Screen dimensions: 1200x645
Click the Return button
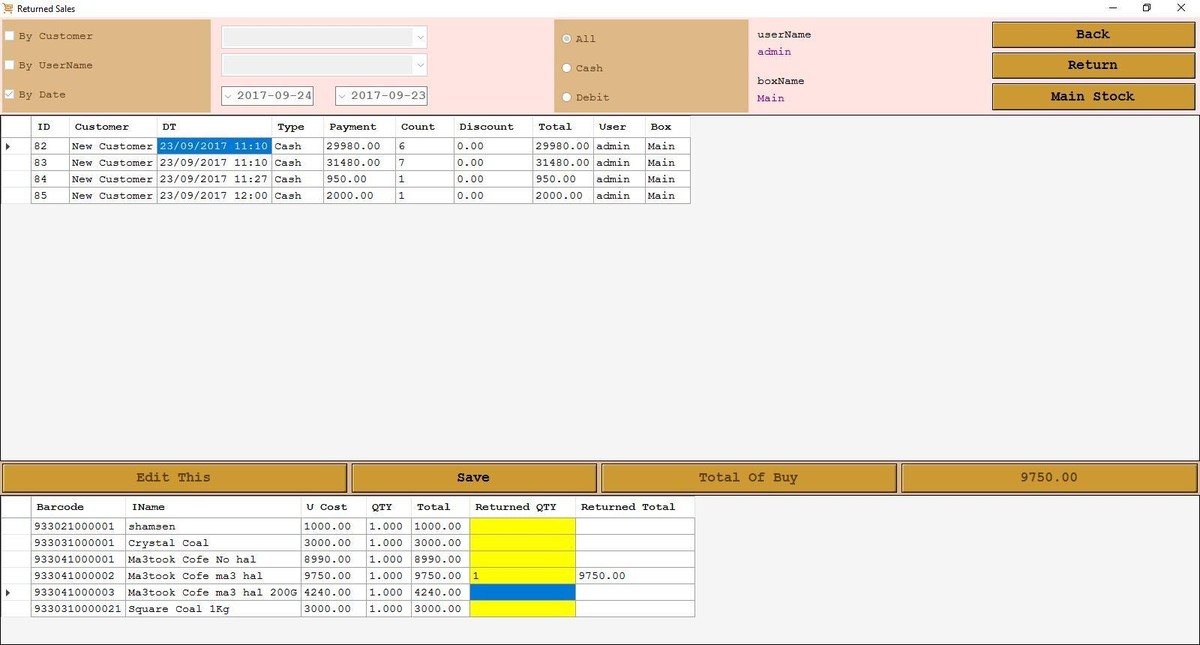point(1092,65)
